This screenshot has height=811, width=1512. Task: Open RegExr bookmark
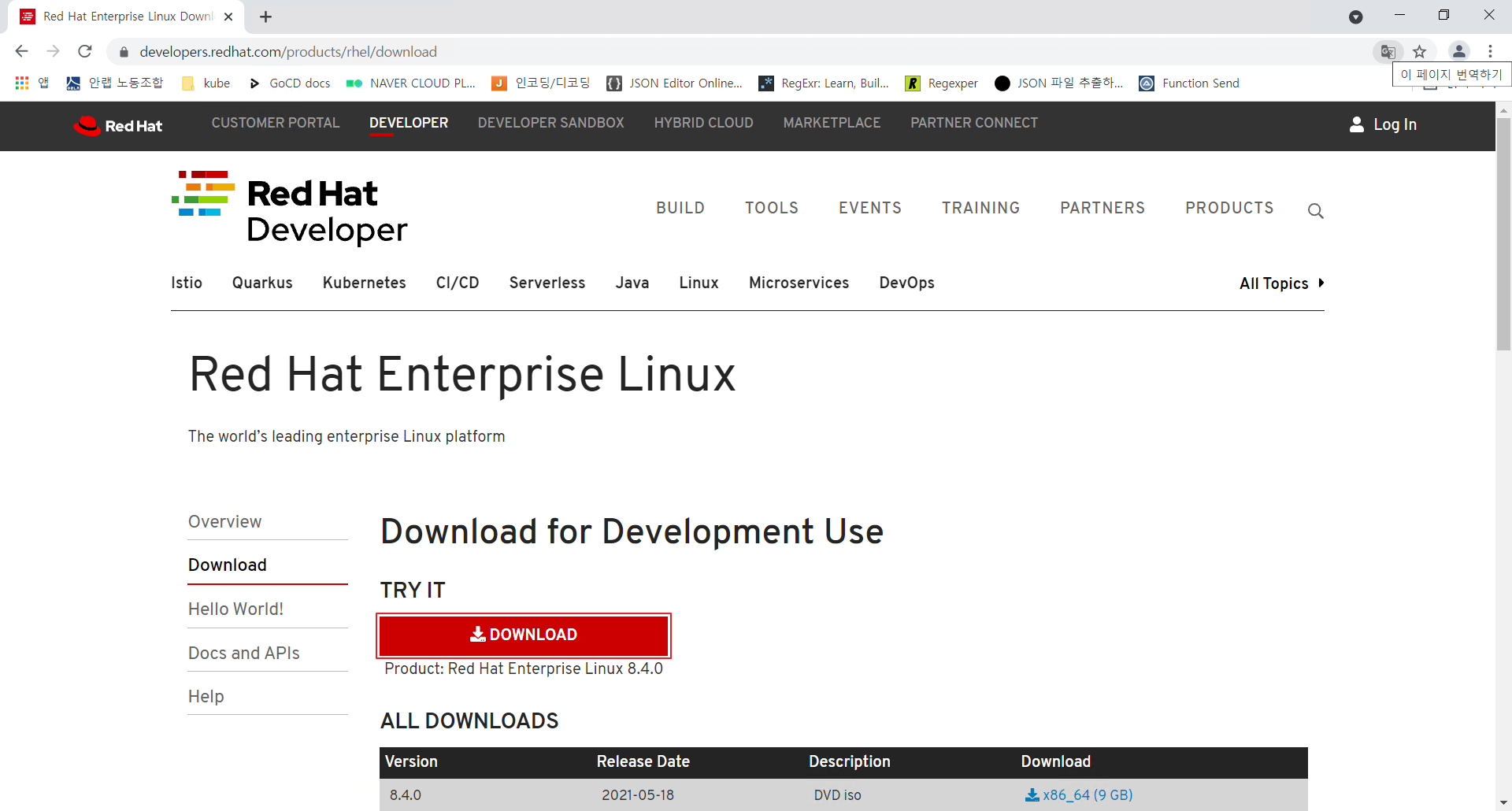tap(824, 83)
